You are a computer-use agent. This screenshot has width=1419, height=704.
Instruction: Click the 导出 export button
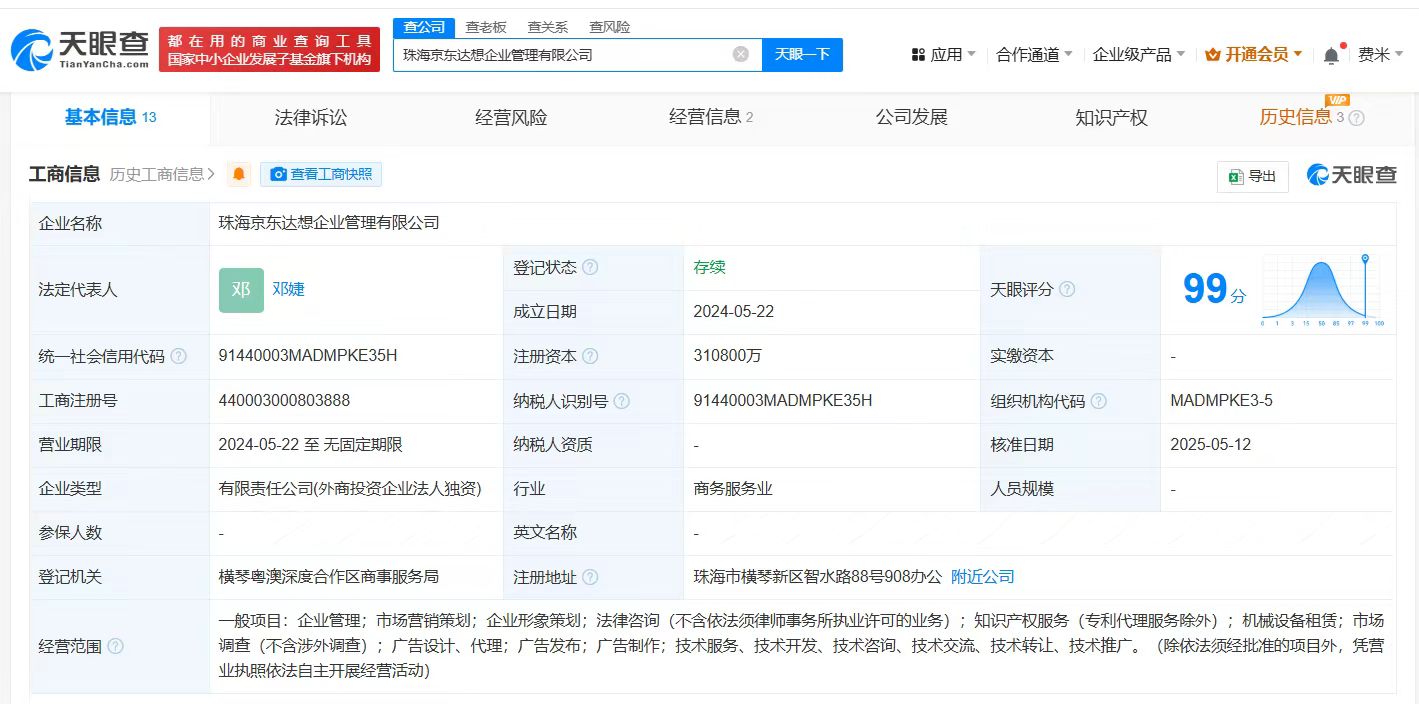pyautogui.click(x=1253, y=176)
